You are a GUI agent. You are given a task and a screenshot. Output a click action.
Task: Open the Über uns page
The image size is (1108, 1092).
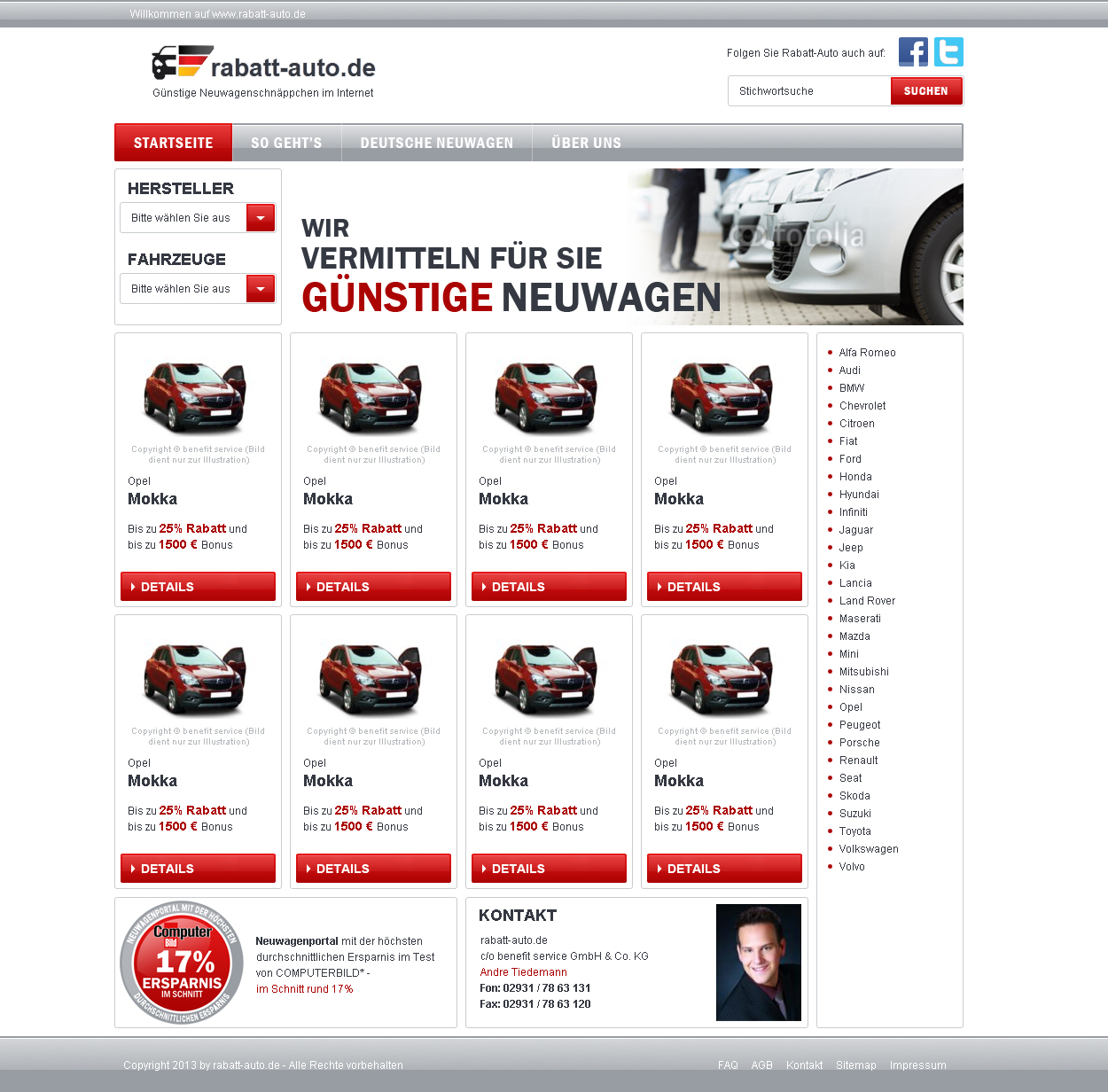(586, 143)
